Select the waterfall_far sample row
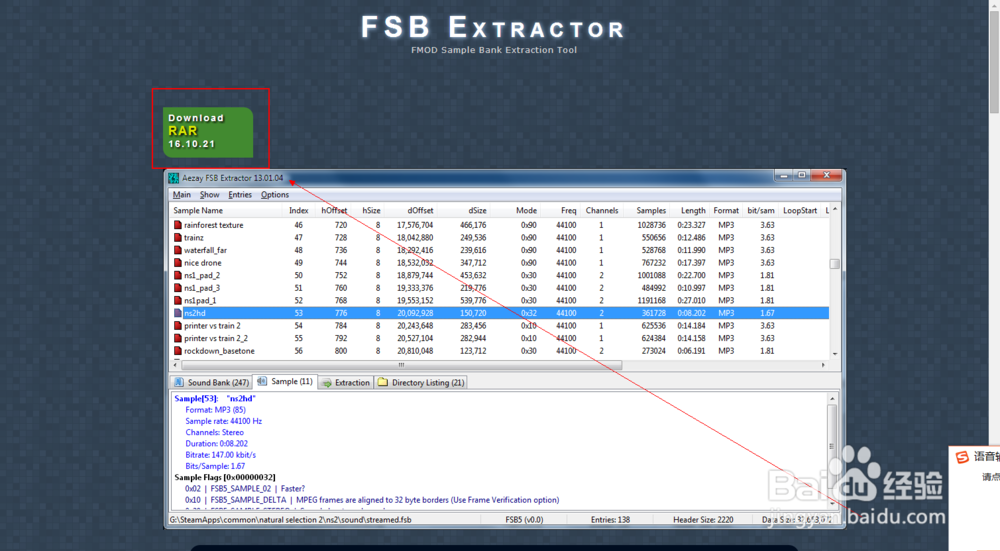The image size is (1000, 551). [499, 250]
